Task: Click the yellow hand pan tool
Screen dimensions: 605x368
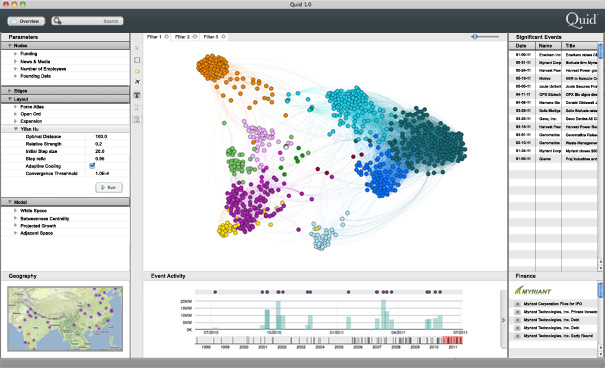Action: point(137,71)
